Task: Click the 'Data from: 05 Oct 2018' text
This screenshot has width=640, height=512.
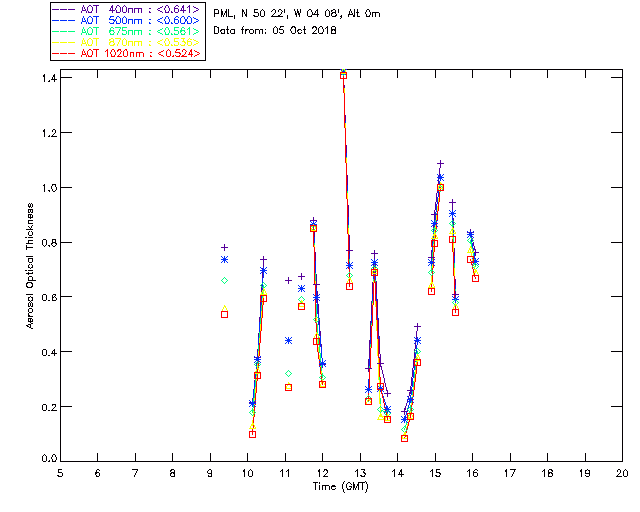Action: [x=275, y=30]
